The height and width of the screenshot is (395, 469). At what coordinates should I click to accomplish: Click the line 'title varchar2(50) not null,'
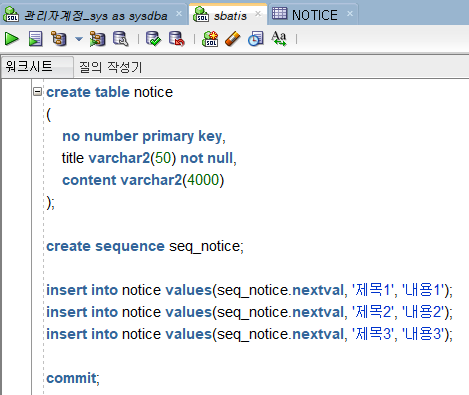click(x=149, y=158)
